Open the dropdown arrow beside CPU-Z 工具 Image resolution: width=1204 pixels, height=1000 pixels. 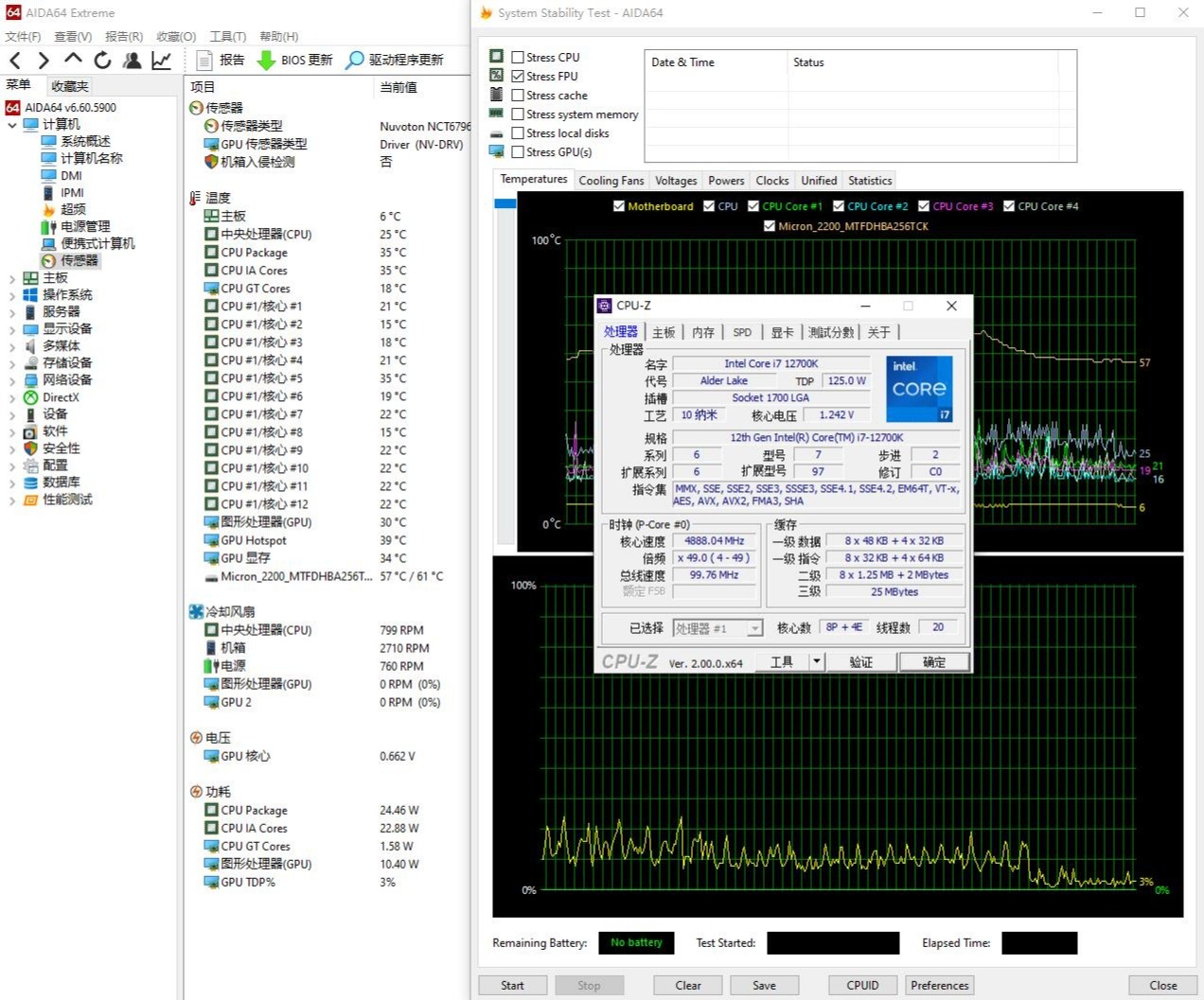[x=817, y=661]
